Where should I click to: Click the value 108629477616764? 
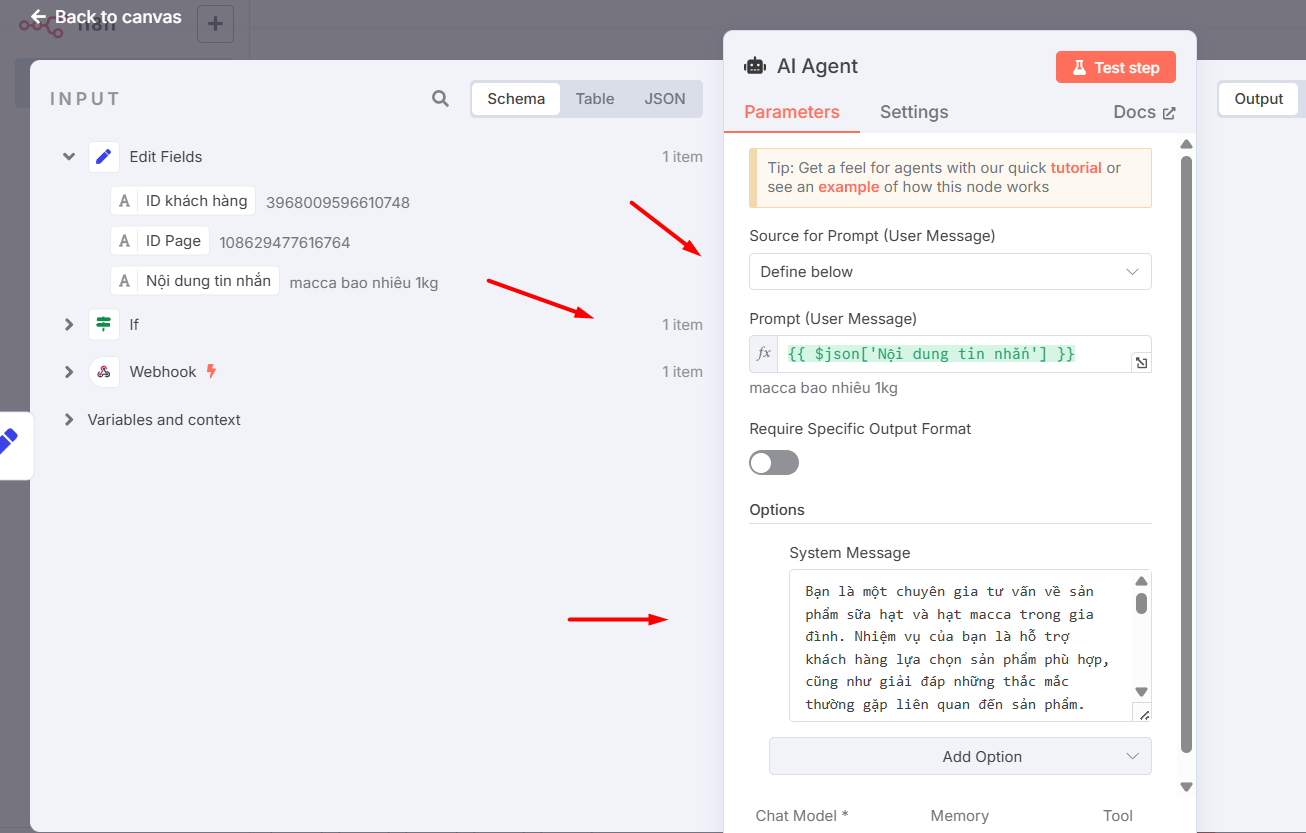pos(285,243)
